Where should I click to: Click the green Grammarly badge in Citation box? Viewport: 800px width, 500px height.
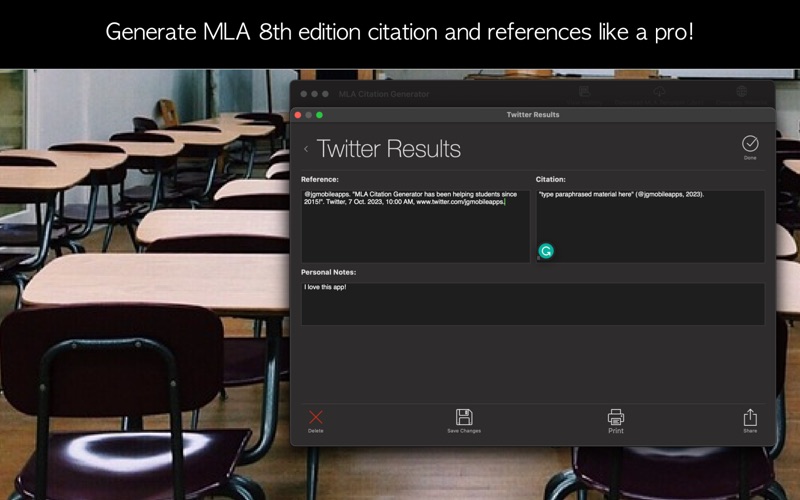point(546,251)
